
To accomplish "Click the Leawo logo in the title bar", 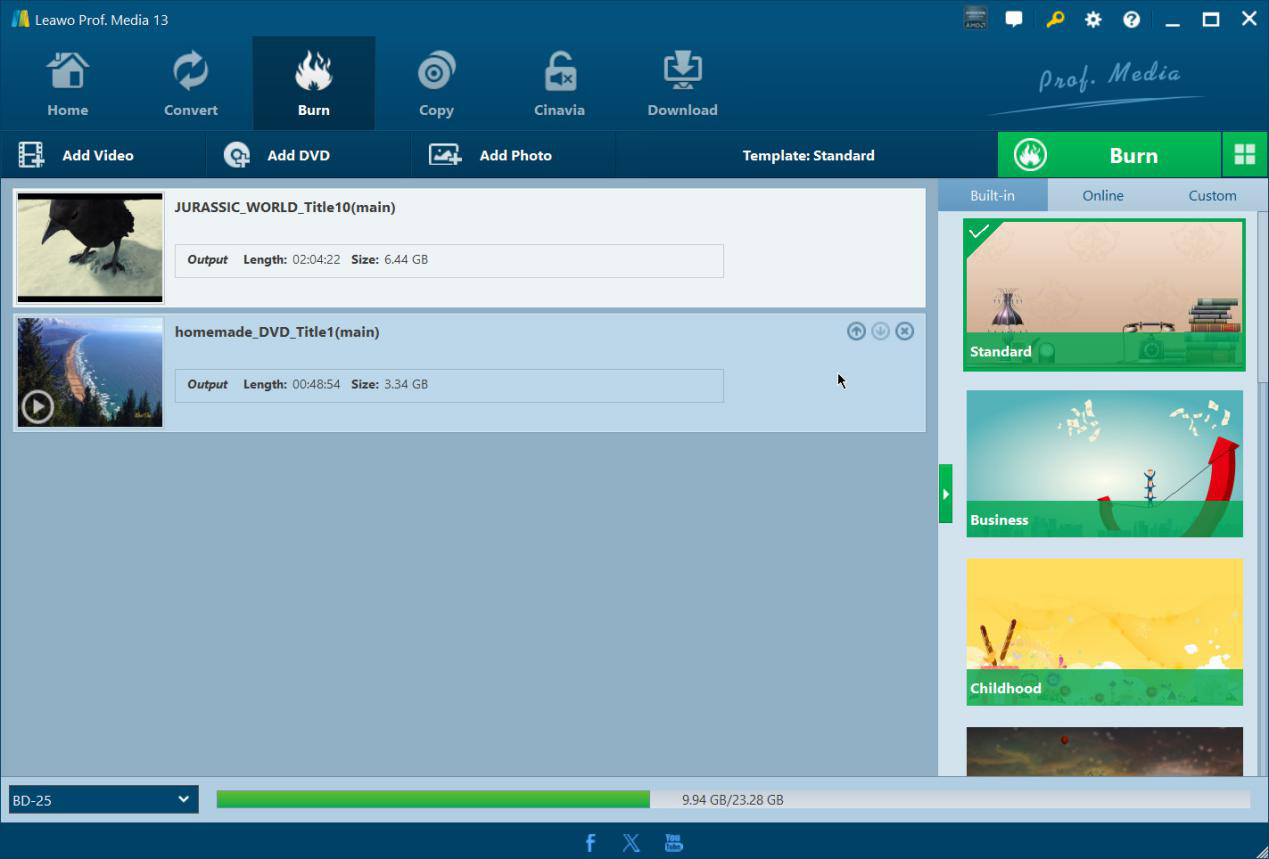I will click(x=19, y=19).
